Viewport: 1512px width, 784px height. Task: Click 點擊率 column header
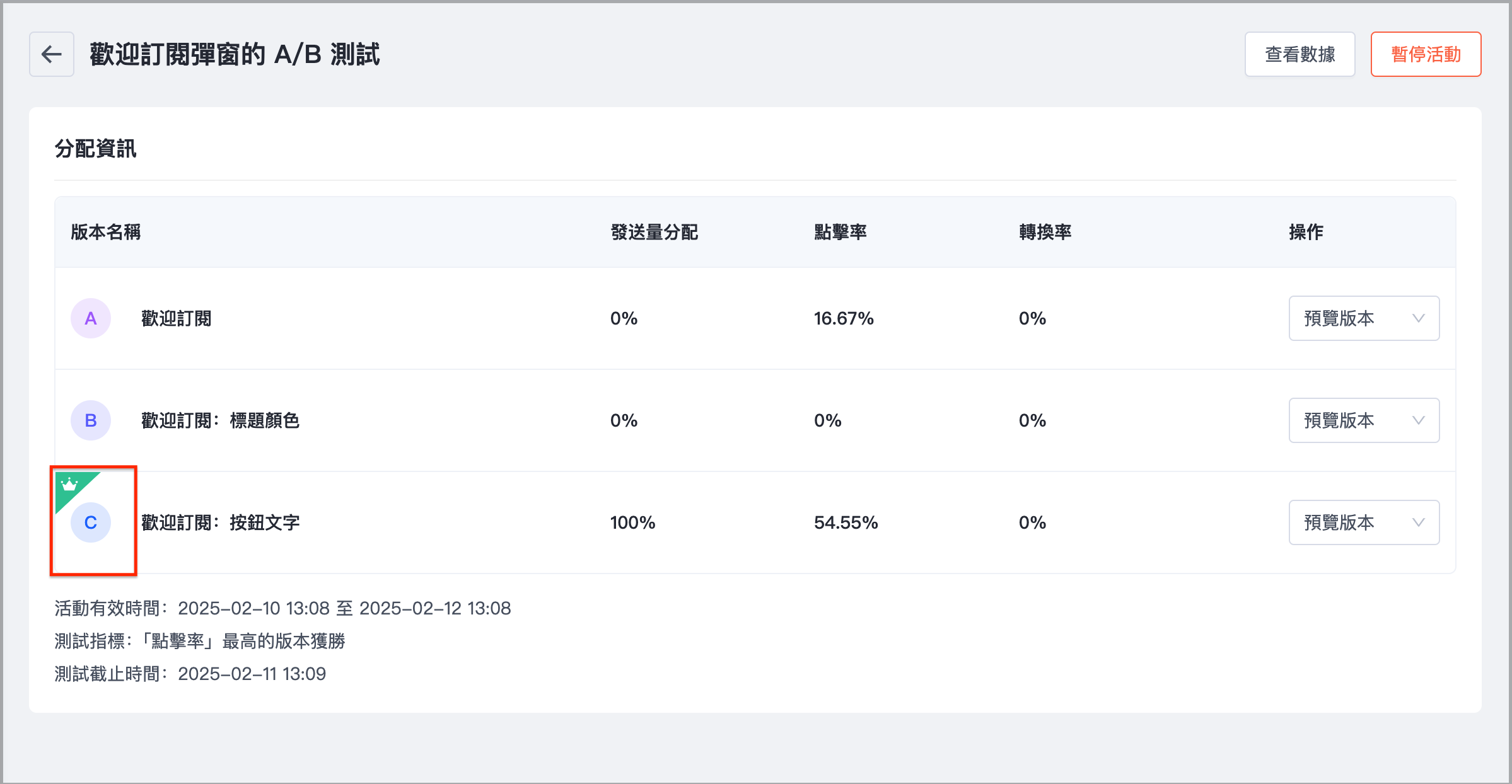point(840,232)
